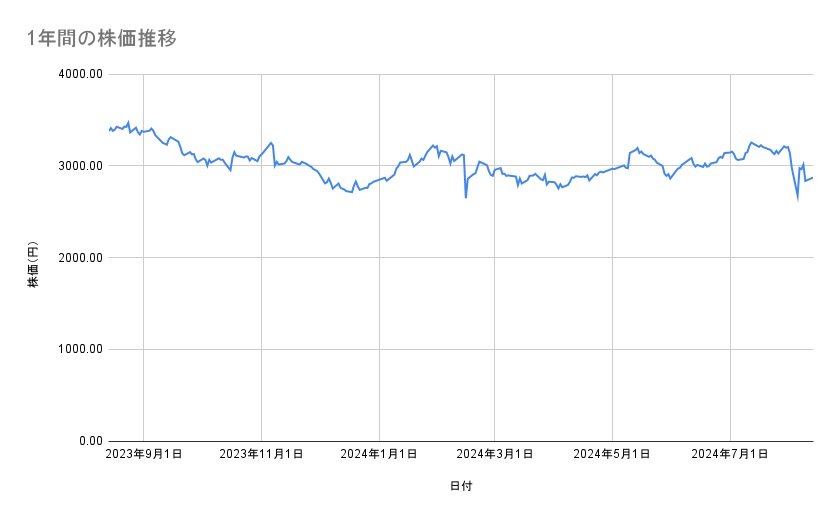Click the 2024年1月1日 date label
839x519 pixels.
coord(378,455)
